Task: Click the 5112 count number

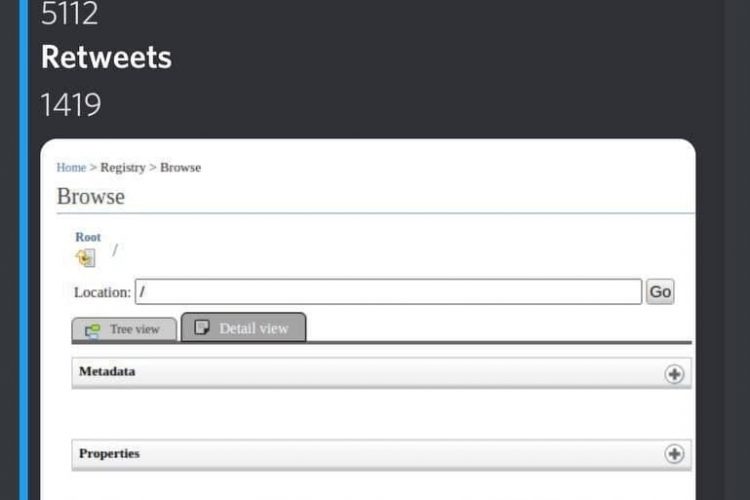Action: click(69, 13)
